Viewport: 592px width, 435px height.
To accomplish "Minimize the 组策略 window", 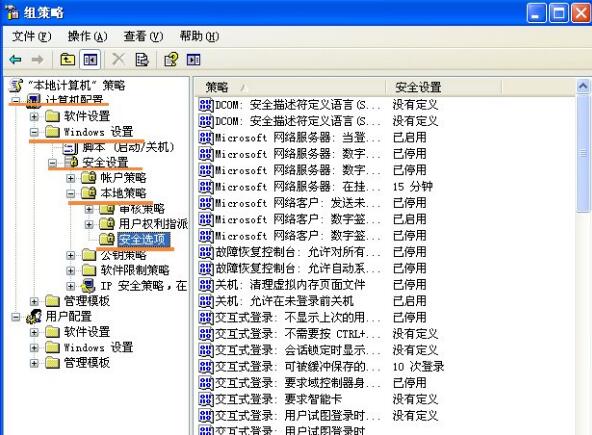I will coord(536,13).
